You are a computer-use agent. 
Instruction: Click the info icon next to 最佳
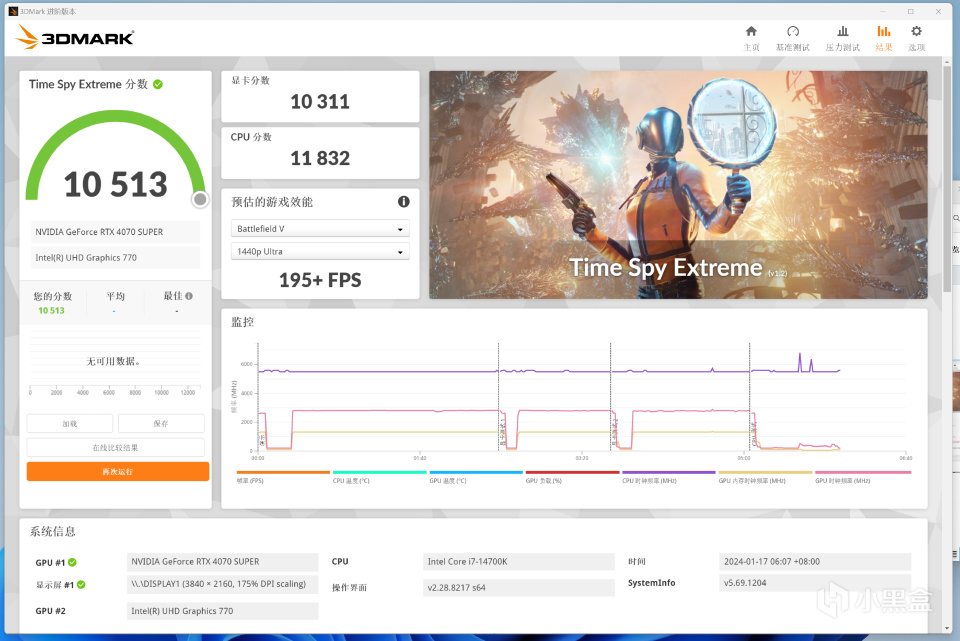pyautogui.click(x=189, y=296)
